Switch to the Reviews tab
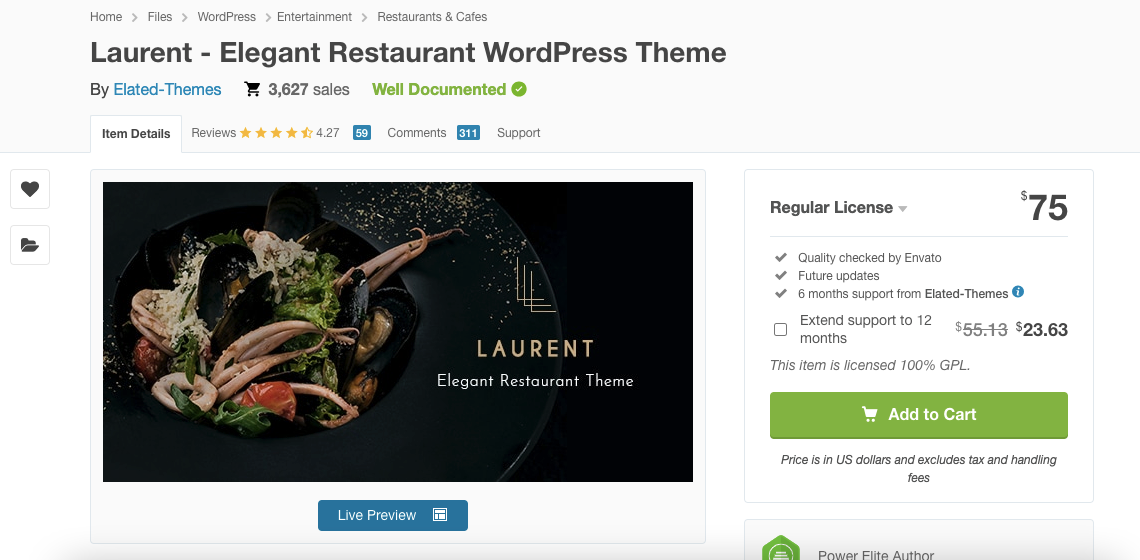The width and height of the screenshot is (1140, 560). [214, 133]
